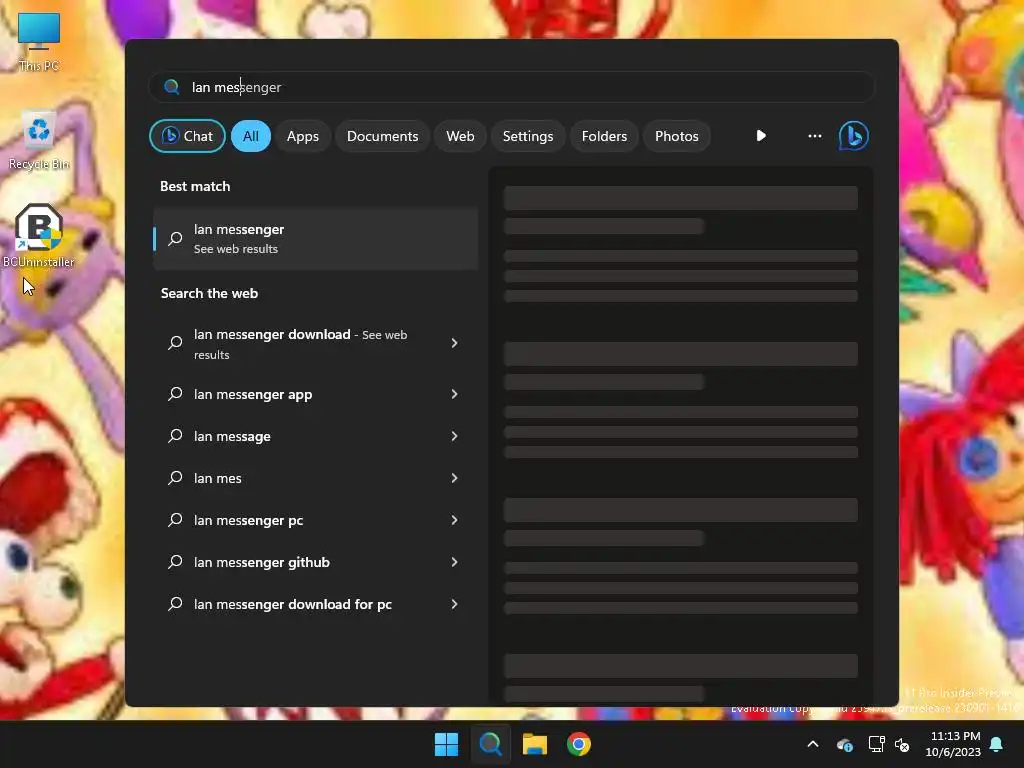The width and height of the screenshot is (1024, 768).
Task: Click into the search text field
Action: 511,87
